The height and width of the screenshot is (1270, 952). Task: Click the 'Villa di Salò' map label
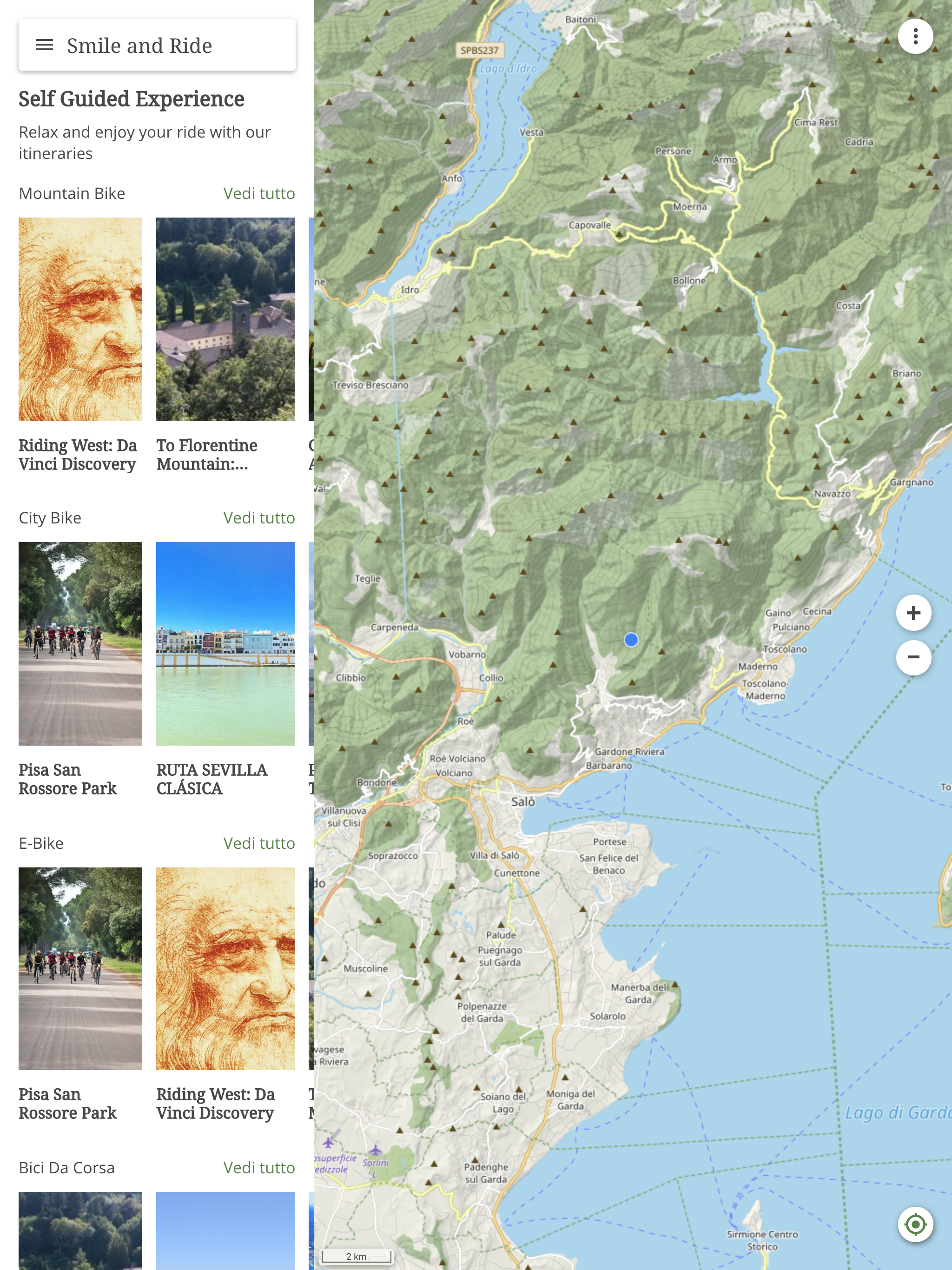click(x=495, y=855)
